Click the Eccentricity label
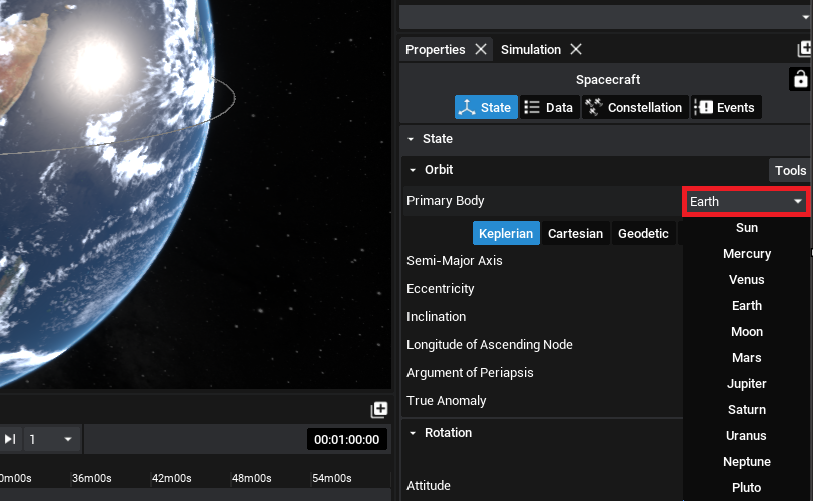Image resolution: width=813 pixels, height=501 pixels. coord(440,288)
